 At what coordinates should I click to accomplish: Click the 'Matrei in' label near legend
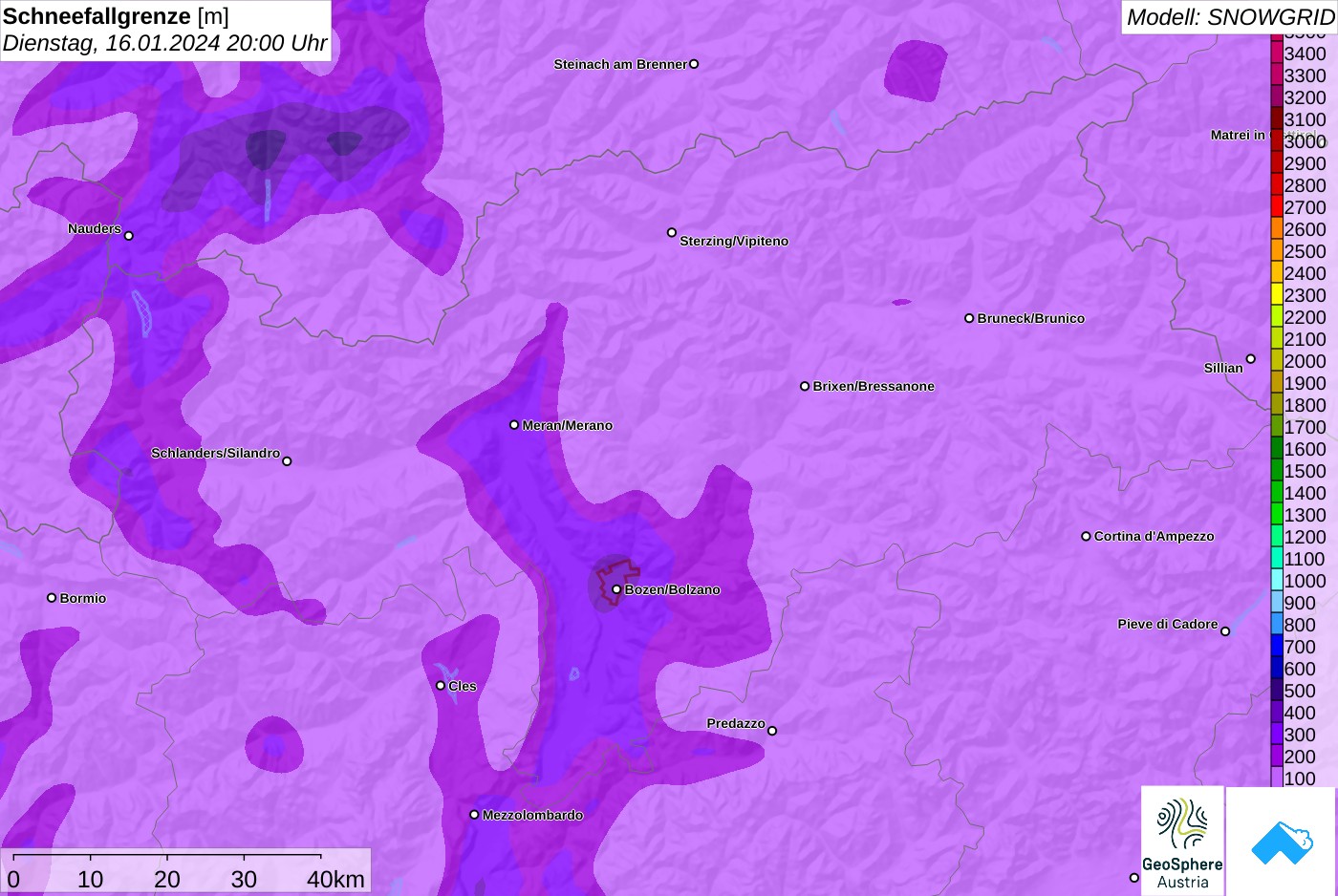tap(1238, 135)
